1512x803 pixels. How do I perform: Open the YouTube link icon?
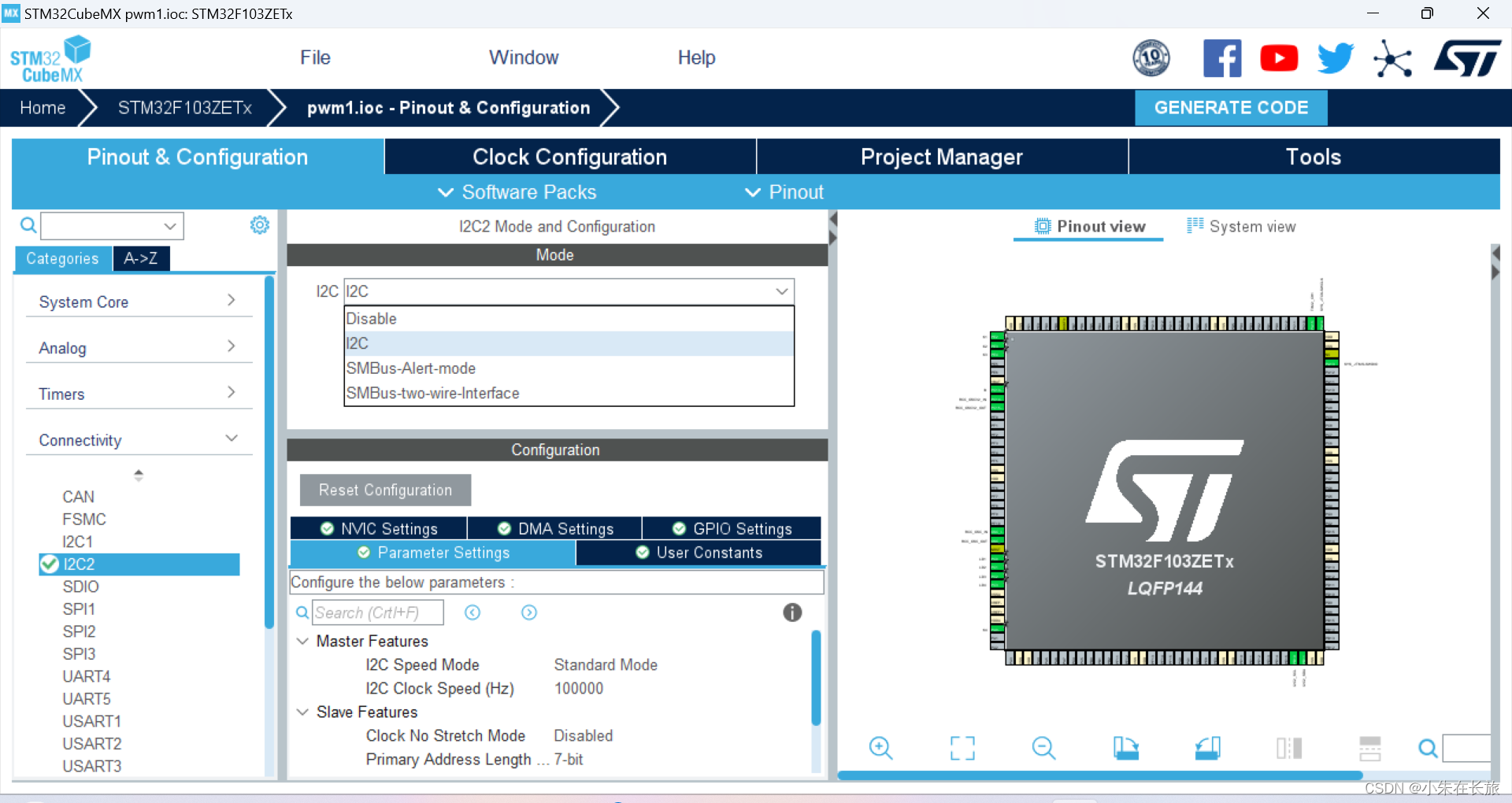[x=1279, y=58]
